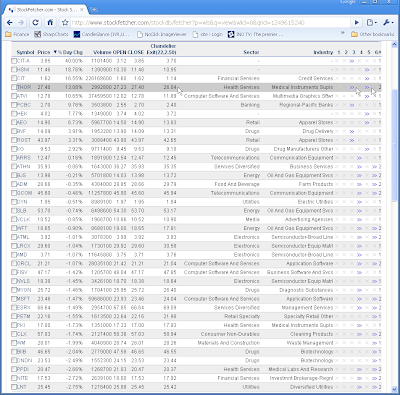Open the NITE symbol link
This screenshot has width=400, height=395.
coord(22,378)
